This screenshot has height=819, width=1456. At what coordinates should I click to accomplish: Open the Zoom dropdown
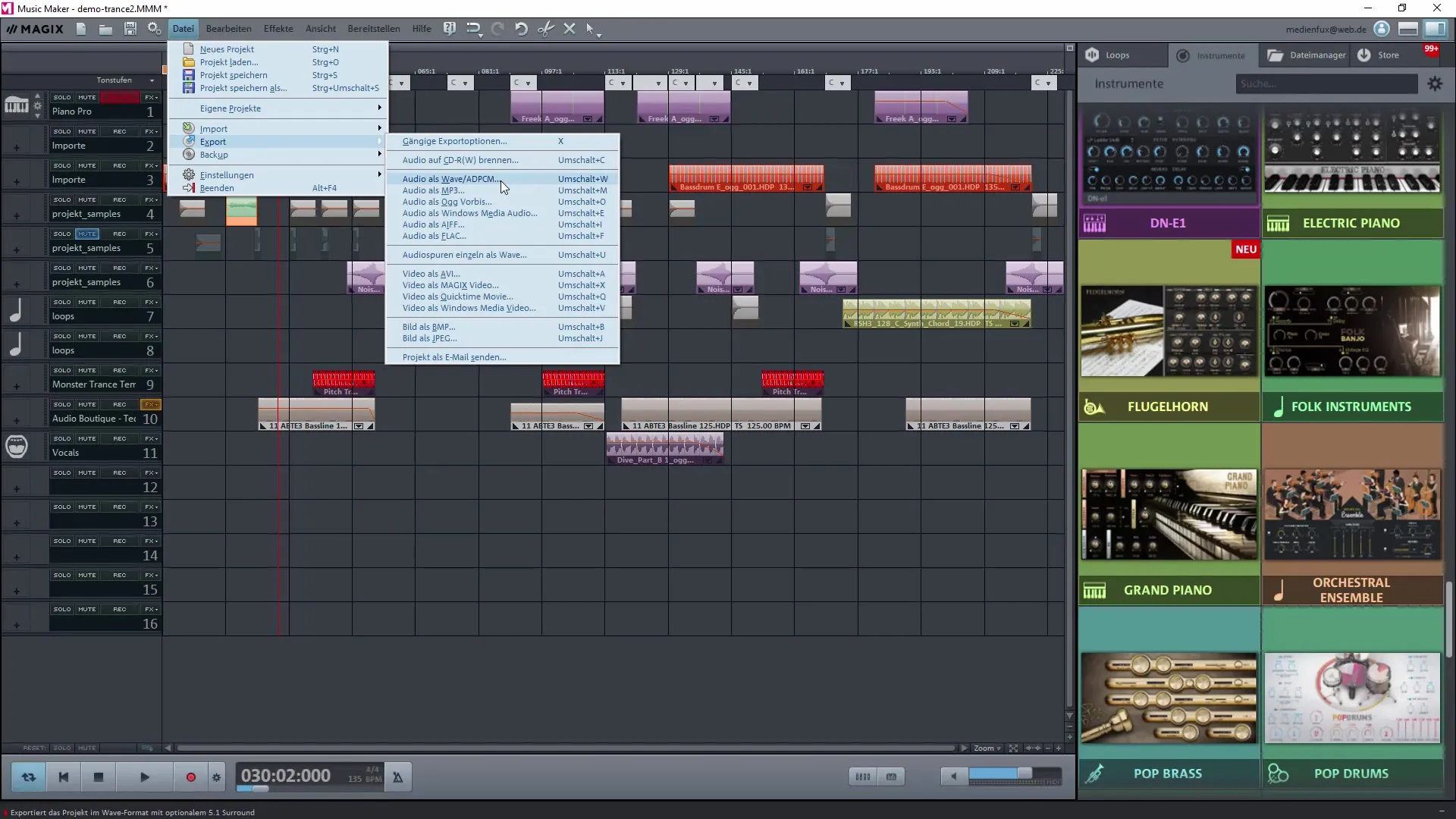(x=987, y=748)
